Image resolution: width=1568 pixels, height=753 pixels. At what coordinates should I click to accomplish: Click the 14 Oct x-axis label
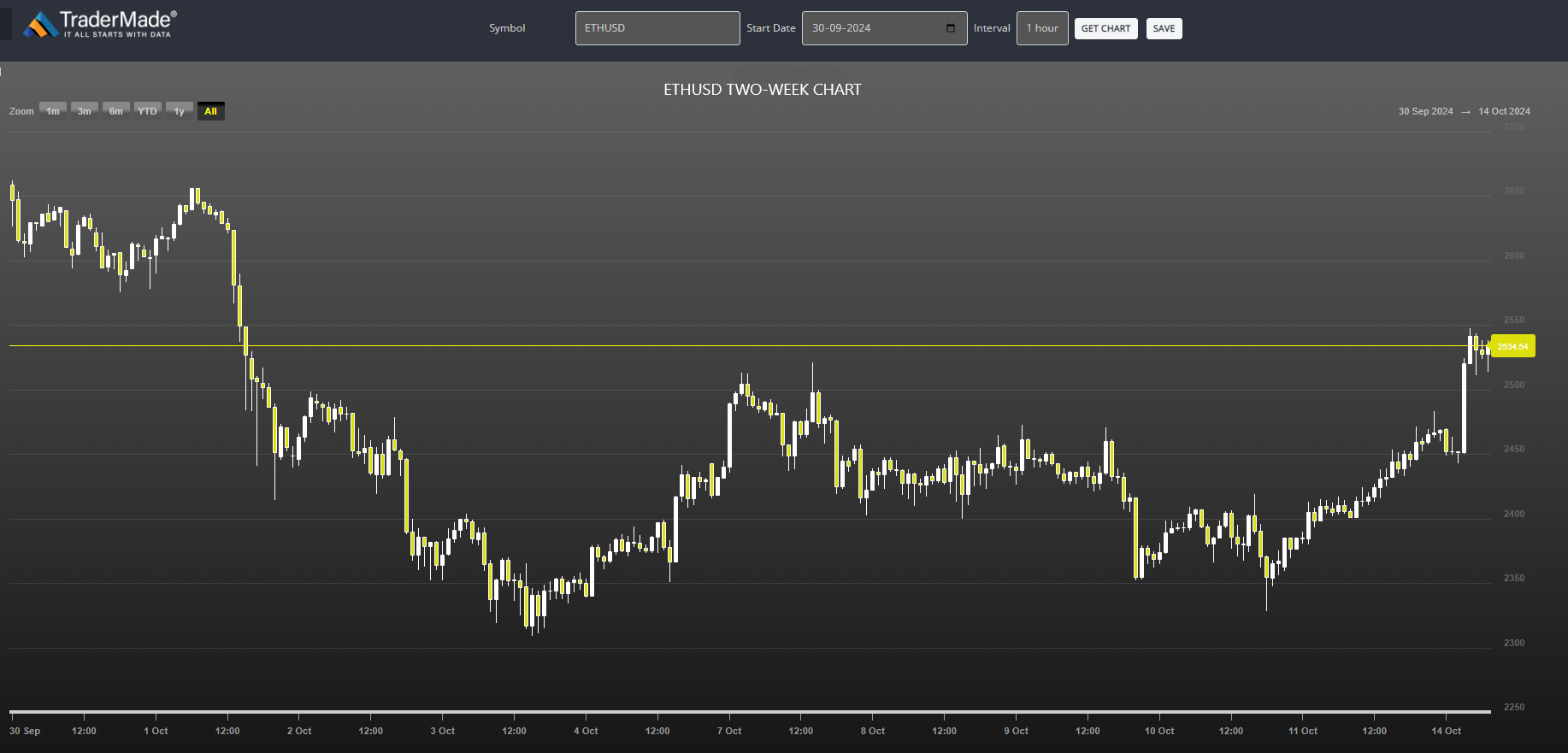click(x=1447, y=731)
